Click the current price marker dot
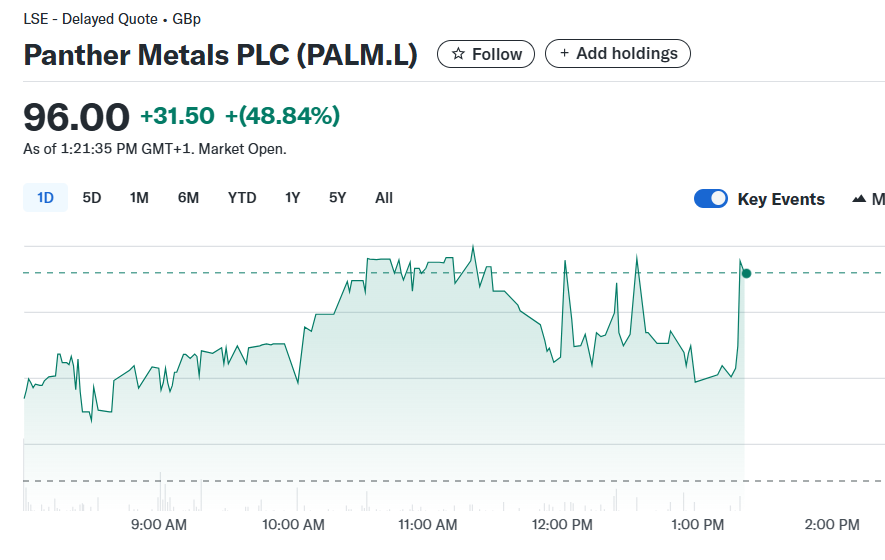Screen dimensions: 885x560 pos(746,273)
